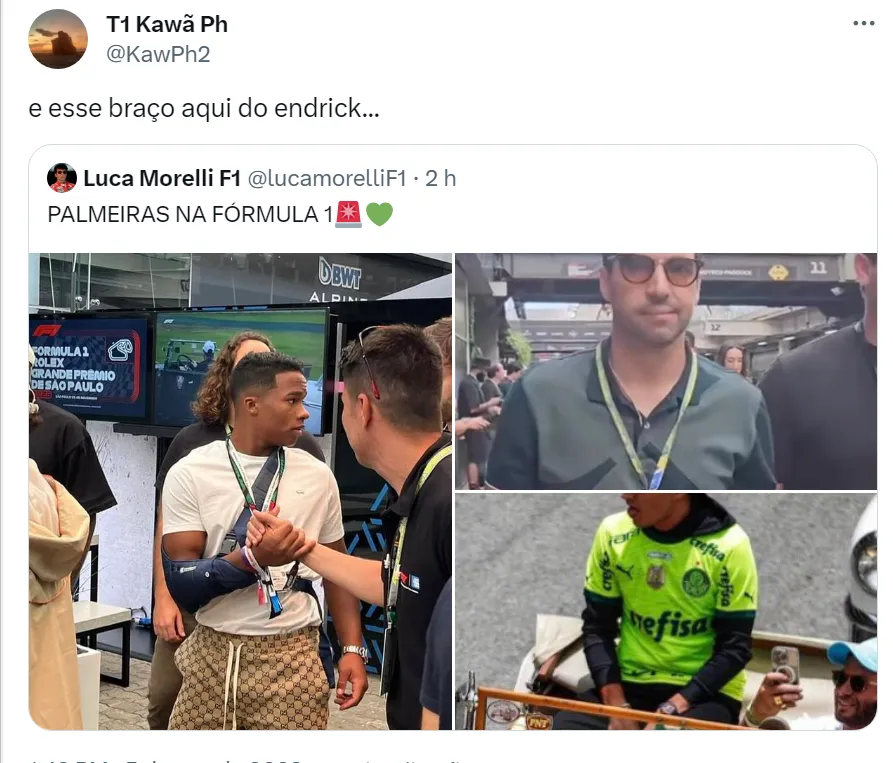Open the T1 Kawã Ph display name
Screen dimensions: 893x763
(167, 24)
